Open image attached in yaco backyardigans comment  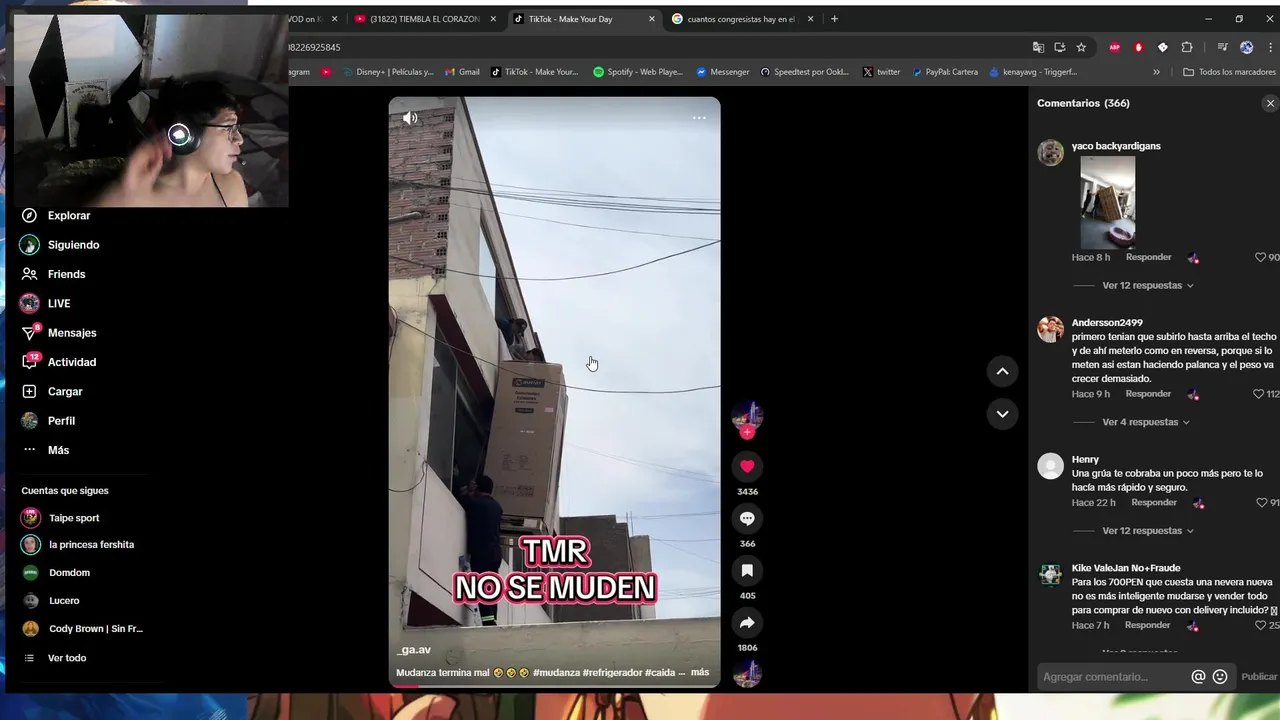pos(1108,201)
